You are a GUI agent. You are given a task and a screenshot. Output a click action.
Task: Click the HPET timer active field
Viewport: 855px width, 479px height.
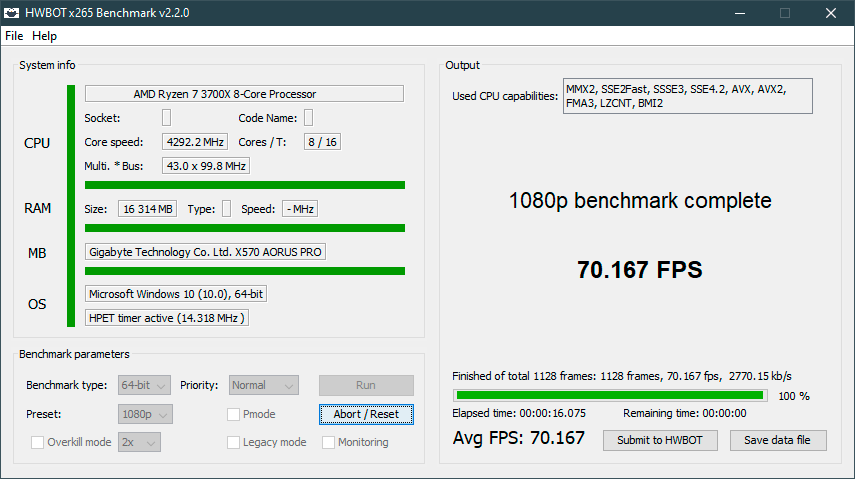[x=167, y=318]
